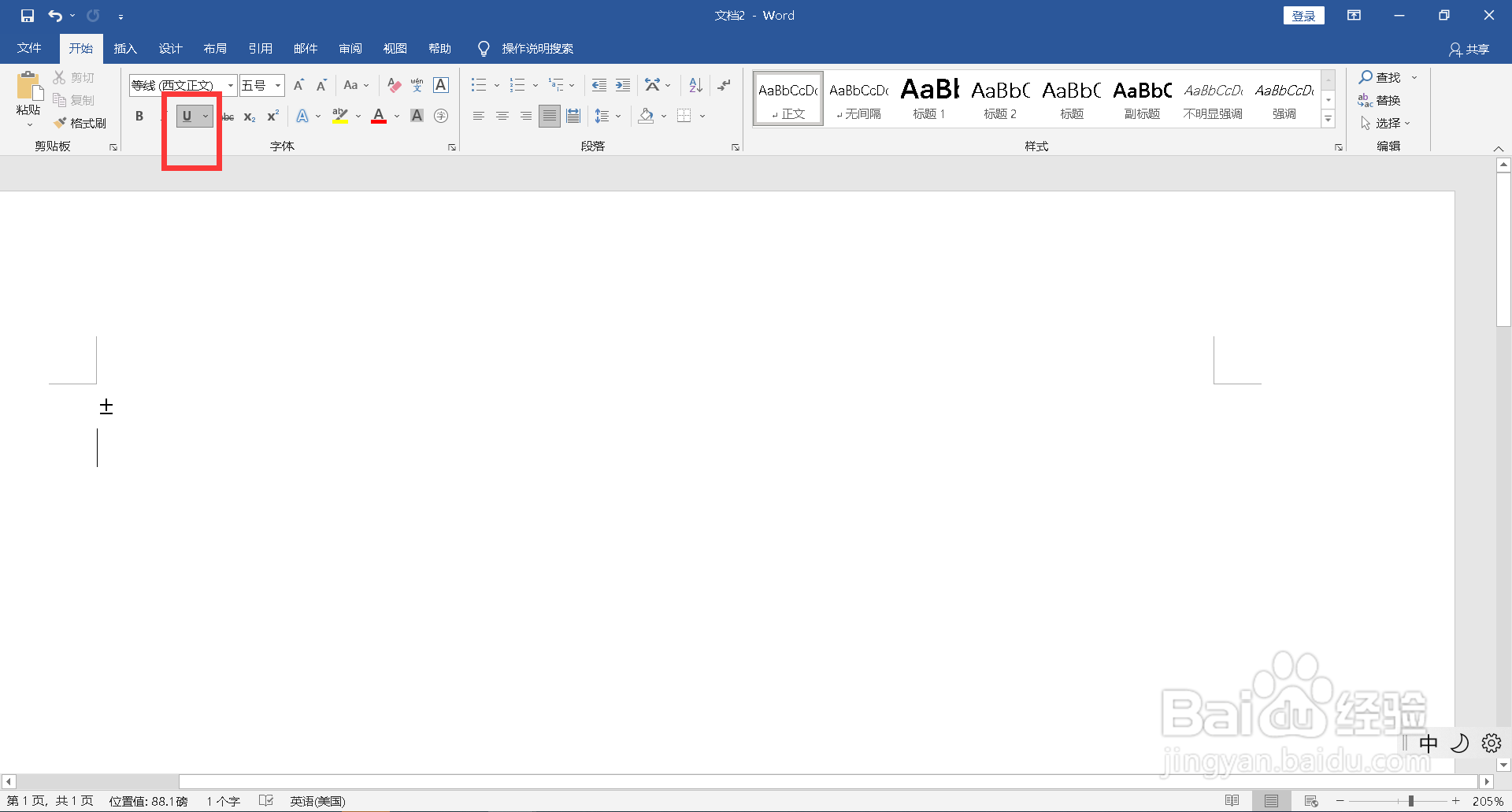The height and width of the screenshot is (812, 1512).
Task: Apply the No Spacing (无间隔) style
Action: 858,98
